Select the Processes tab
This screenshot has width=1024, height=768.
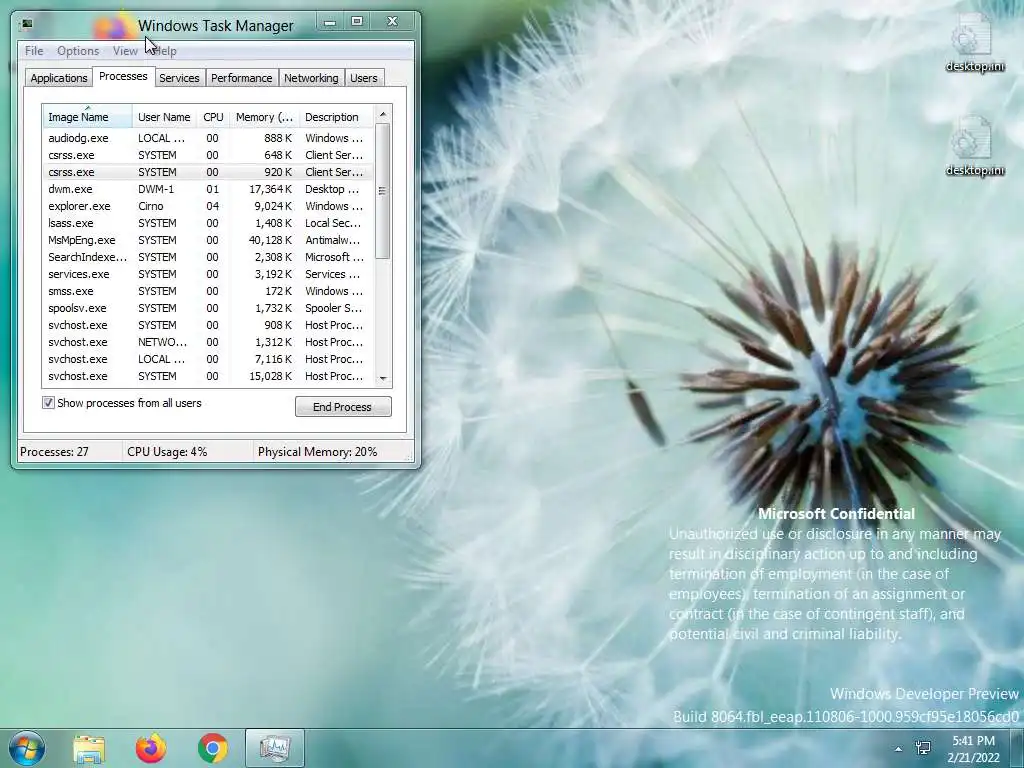(123, 76)
